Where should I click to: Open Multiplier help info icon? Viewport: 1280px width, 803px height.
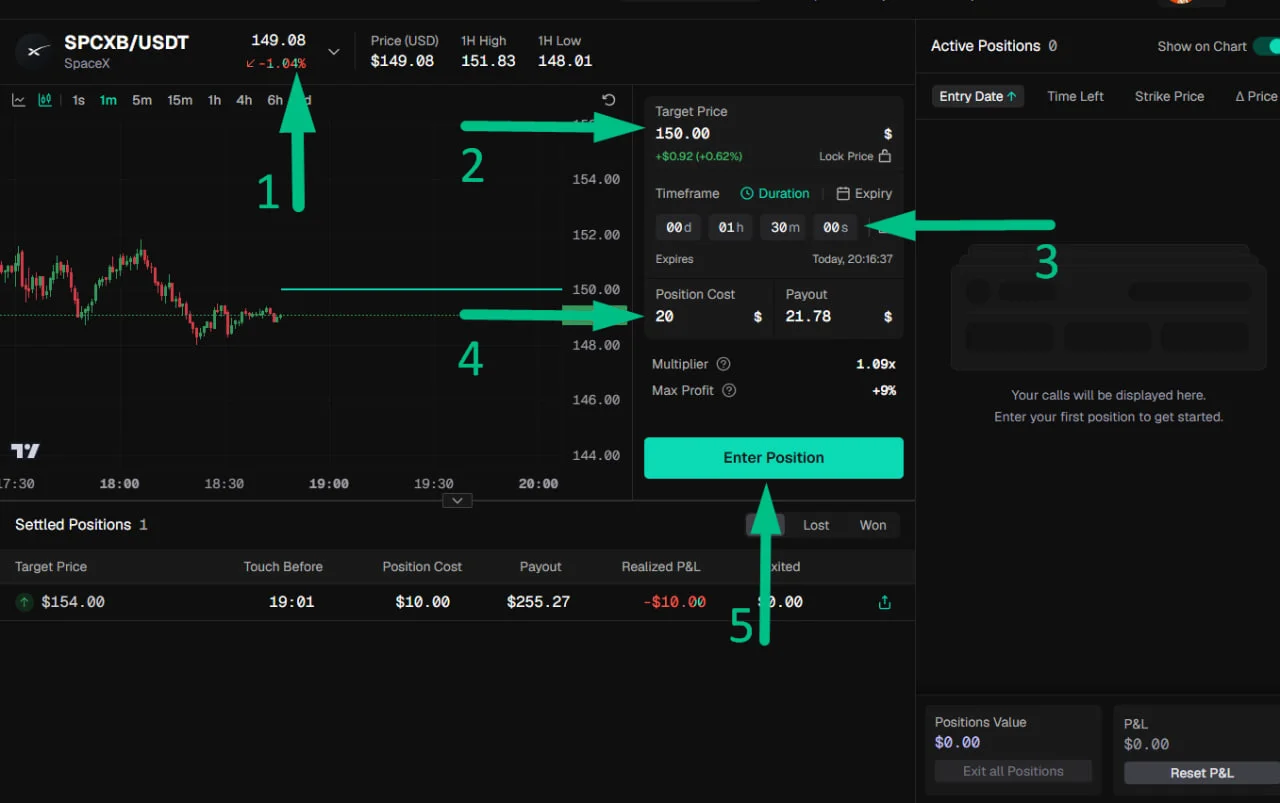click(724, 364)
